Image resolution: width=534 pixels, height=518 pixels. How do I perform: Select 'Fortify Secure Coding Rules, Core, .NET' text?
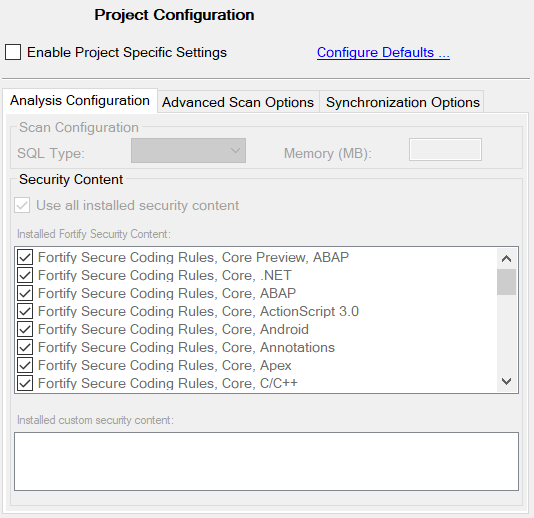point(165,276)
